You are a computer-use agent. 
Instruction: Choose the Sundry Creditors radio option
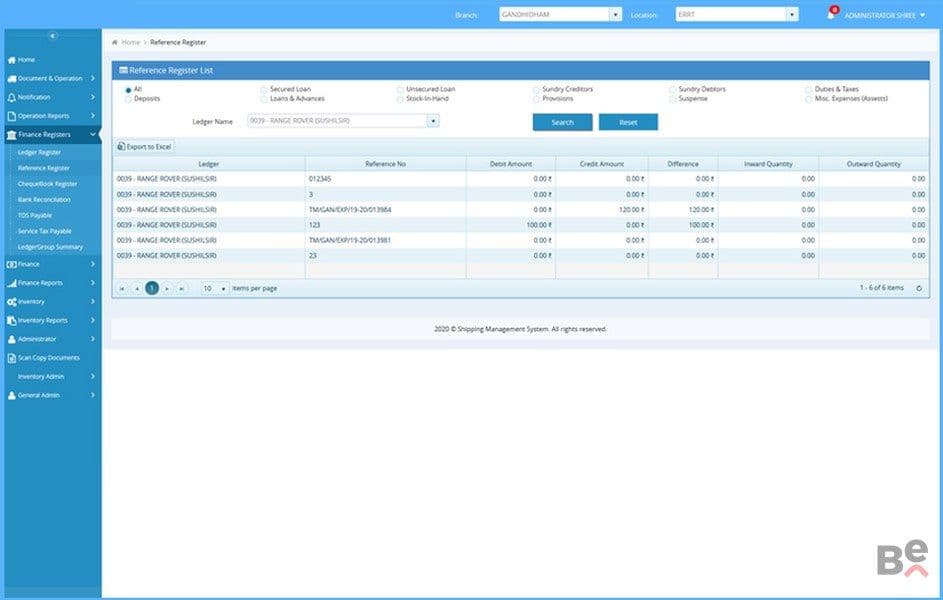pyautogui.click(x=536, y=90)
